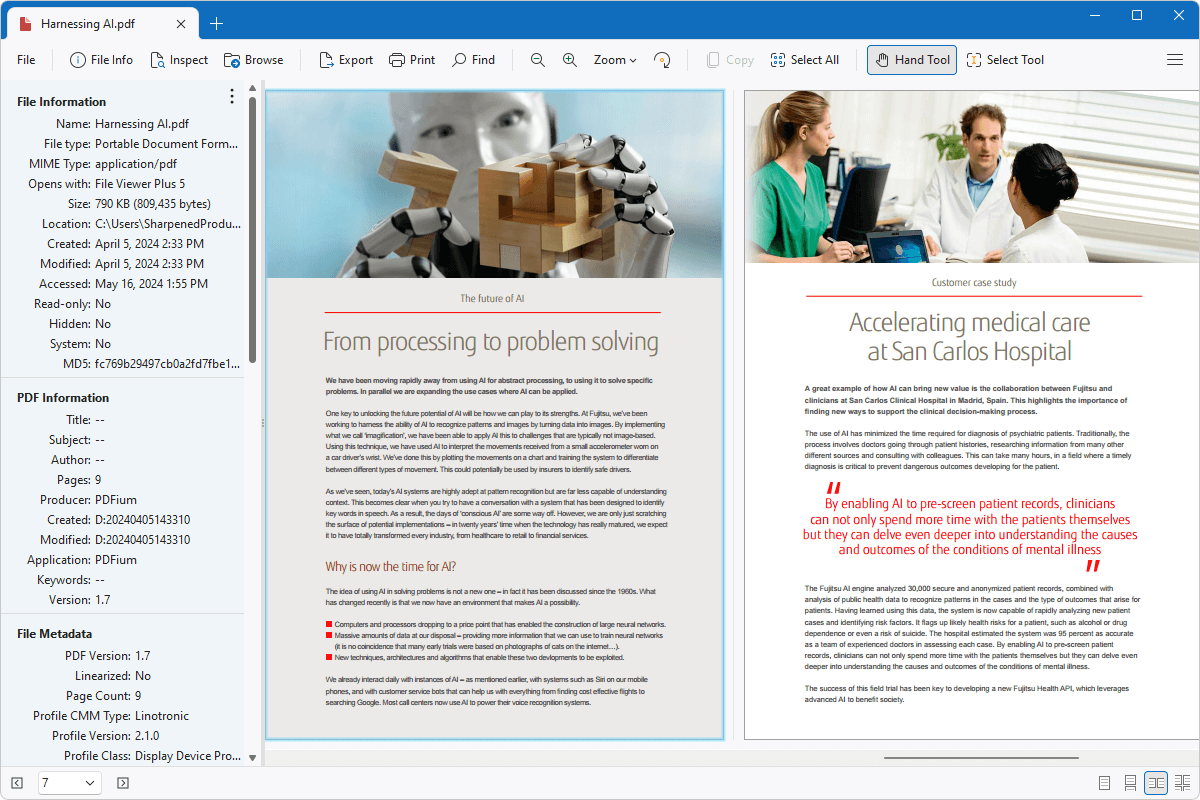Open the File Info panel
Viewport: 1200px width, 800px height.
101,60
